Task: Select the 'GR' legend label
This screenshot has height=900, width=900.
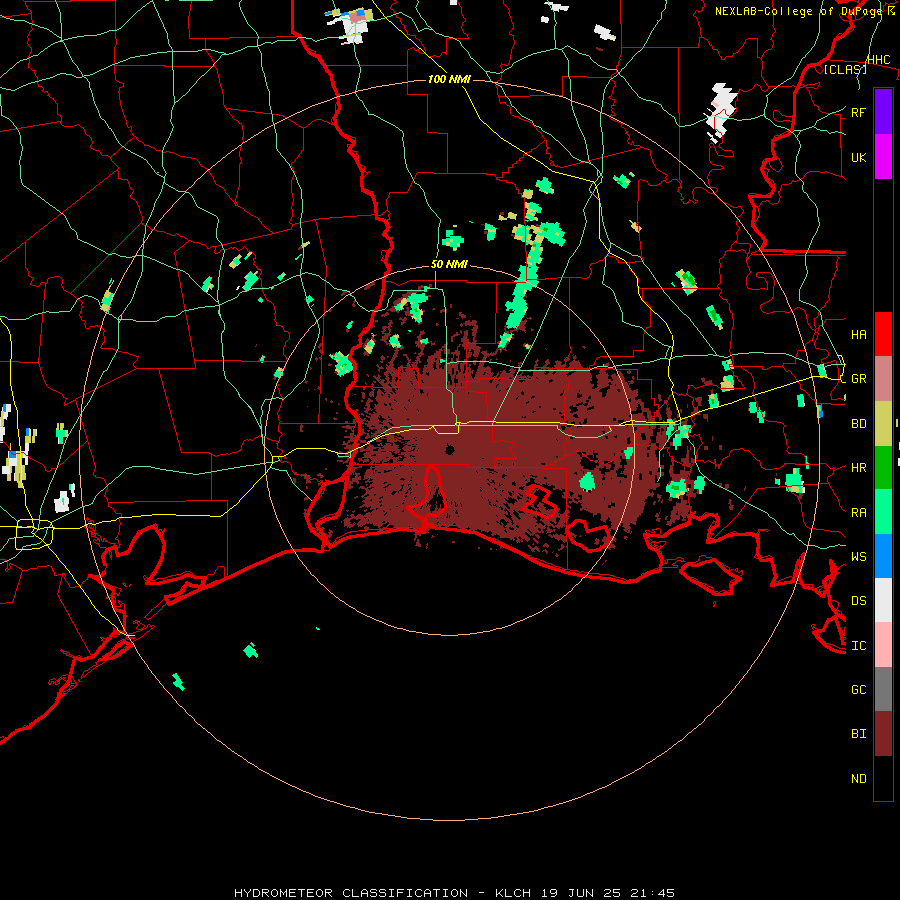Action: 859,379
